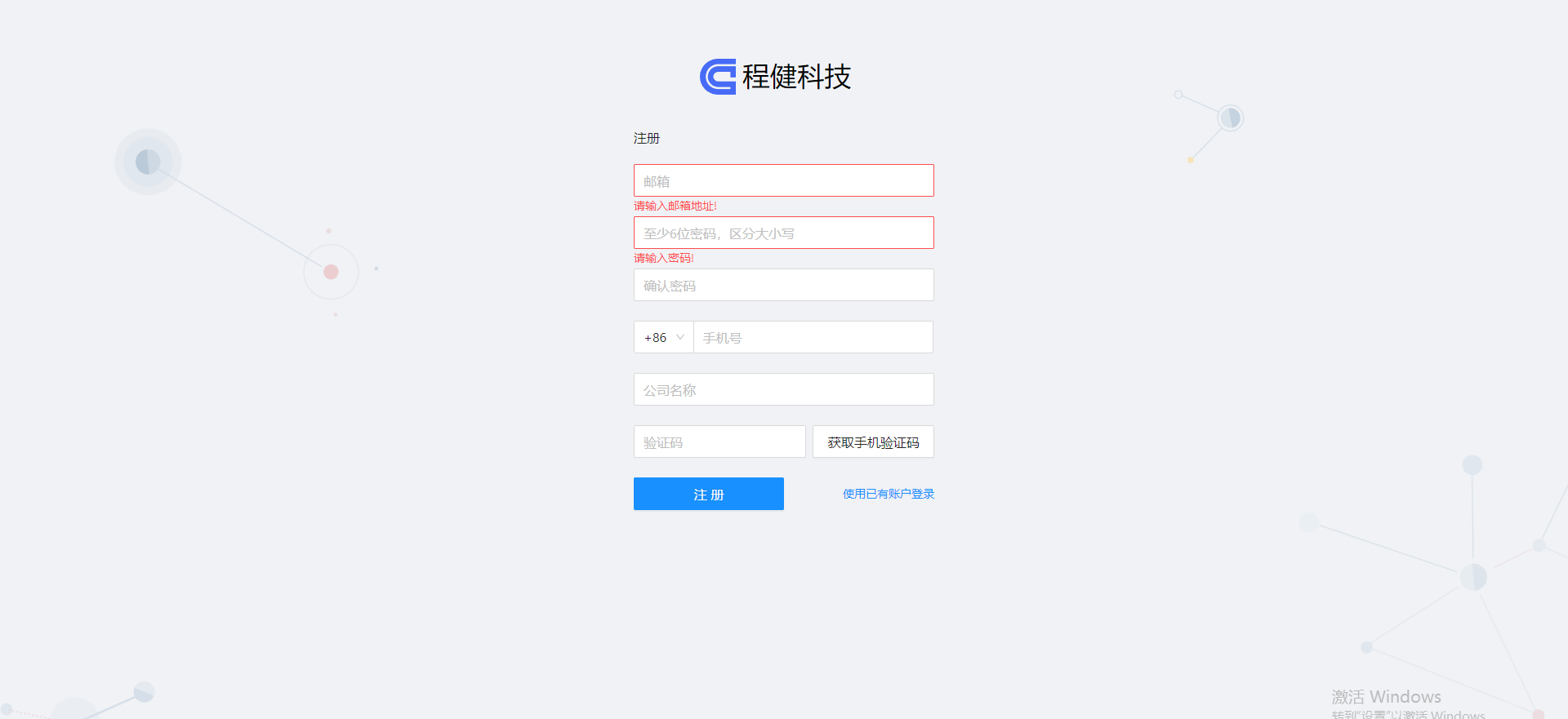Focus the 手机号 phone number field
1568x719 pixels.
click(813, 337)
